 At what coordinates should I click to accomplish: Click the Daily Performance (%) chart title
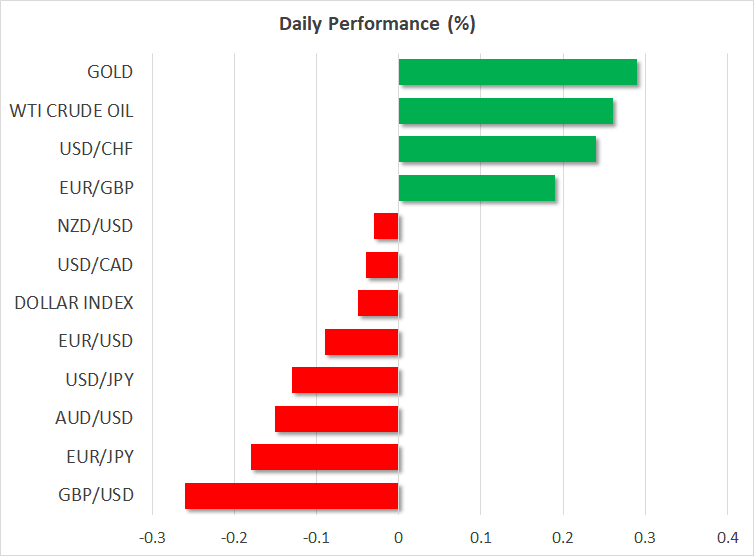tap(376, 24)
